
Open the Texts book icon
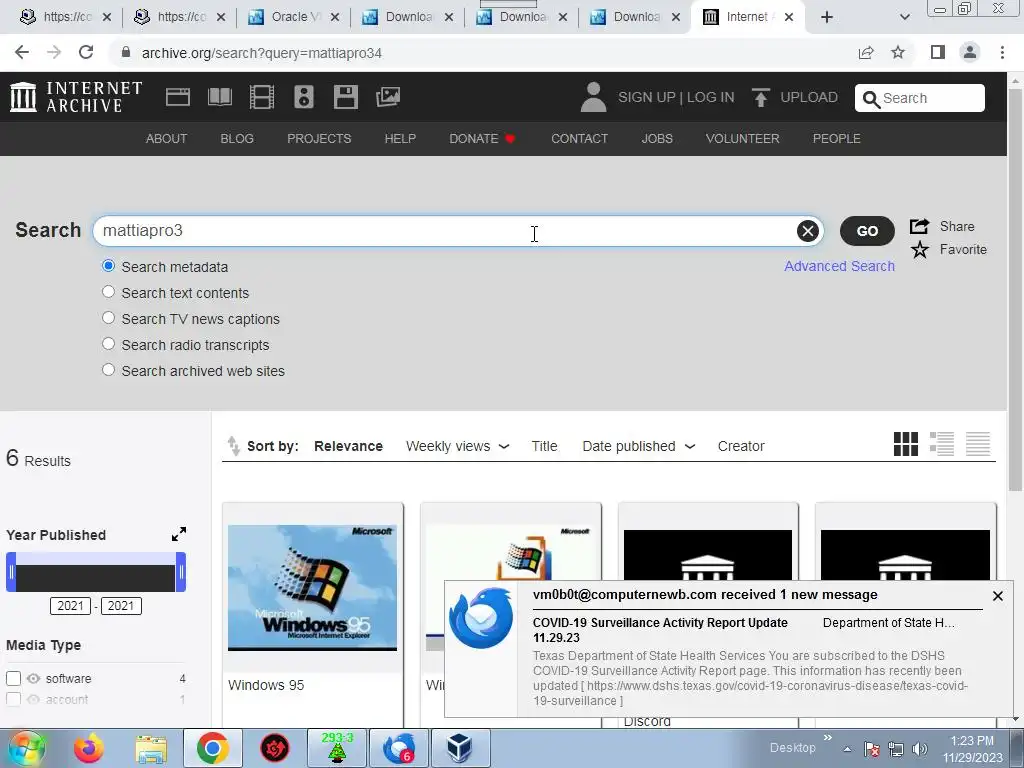pyautogui.click(x=219, y=97)
